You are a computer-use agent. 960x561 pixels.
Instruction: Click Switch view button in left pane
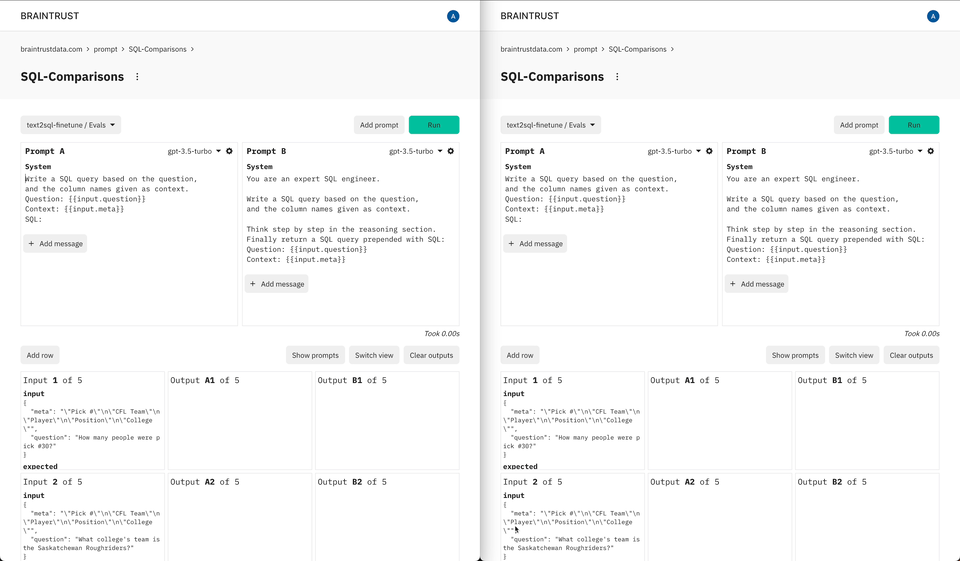[x=375, y=355]
